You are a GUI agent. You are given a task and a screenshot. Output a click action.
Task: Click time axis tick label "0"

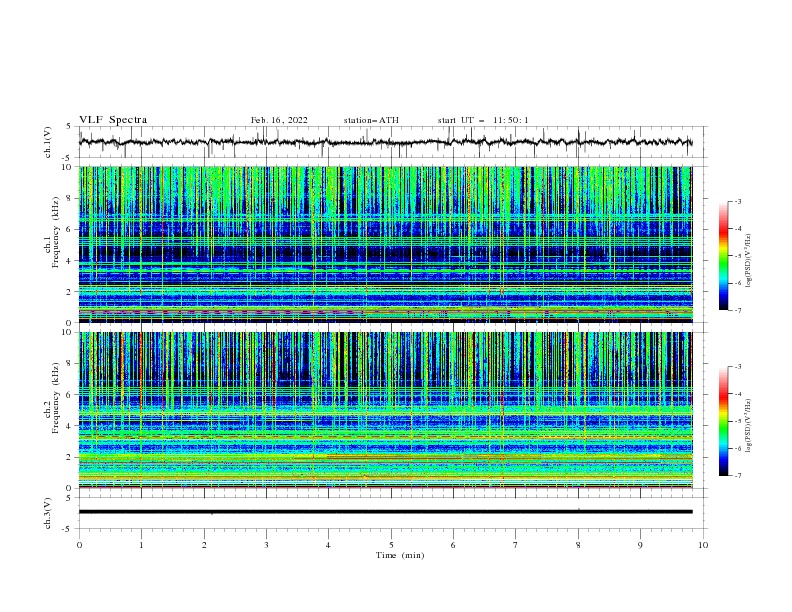tap(79, 545)
